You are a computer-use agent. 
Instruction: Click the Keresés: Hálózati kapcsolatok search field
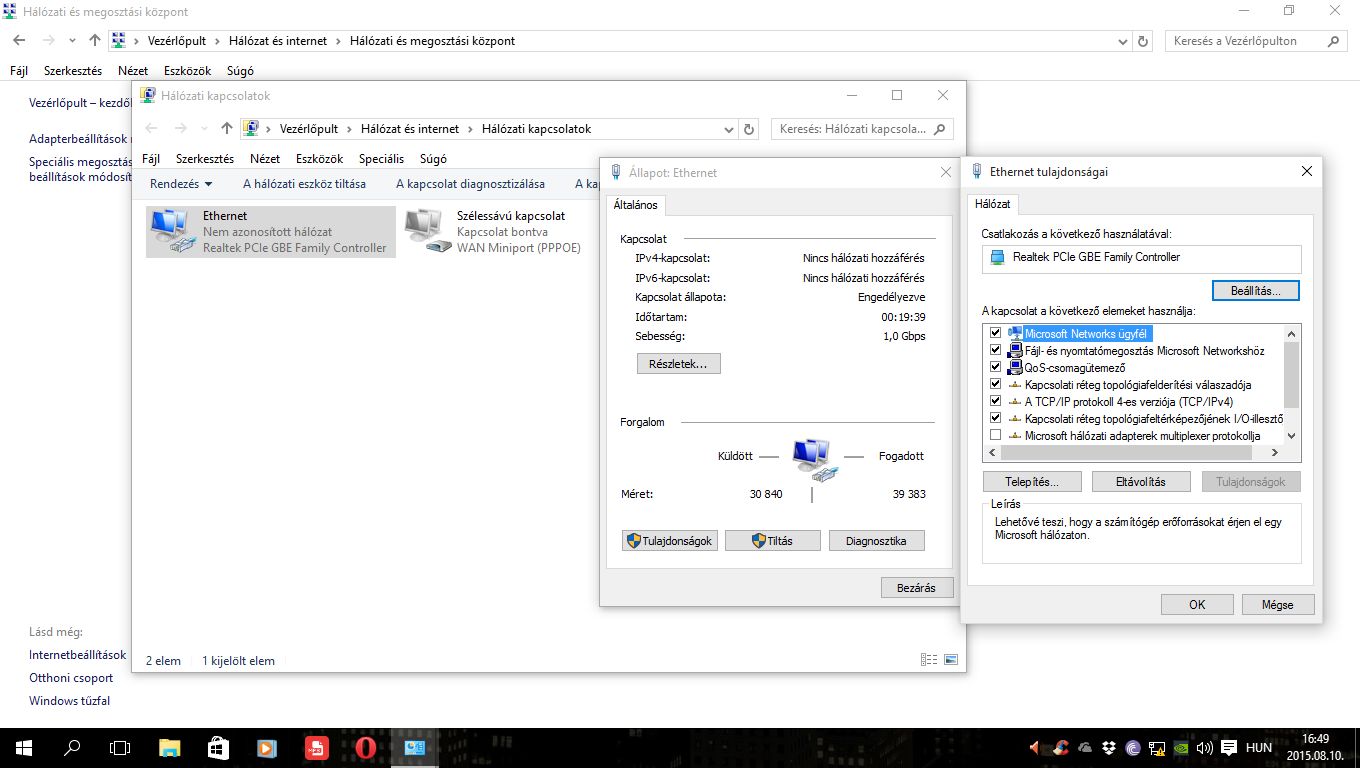pyautogui.click(x=862, y=129)
